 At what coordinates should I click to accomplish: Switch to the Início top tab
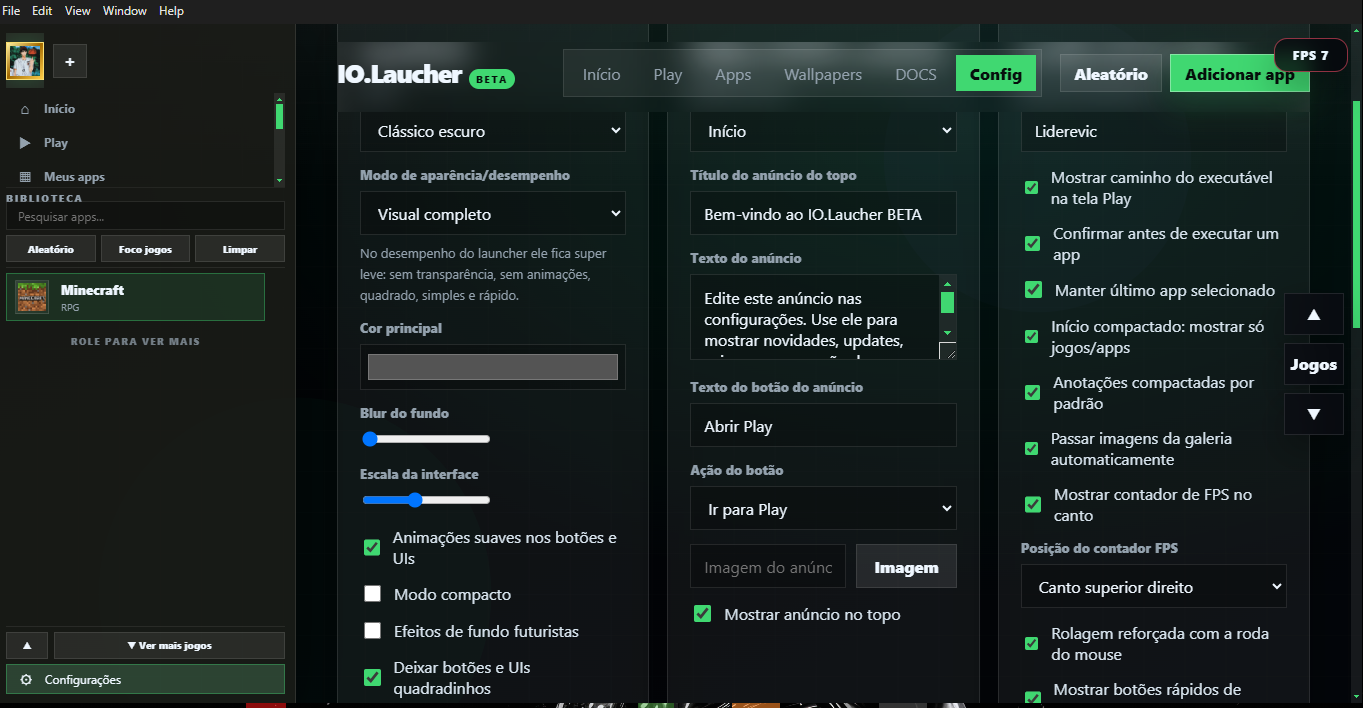coord(602,74)
